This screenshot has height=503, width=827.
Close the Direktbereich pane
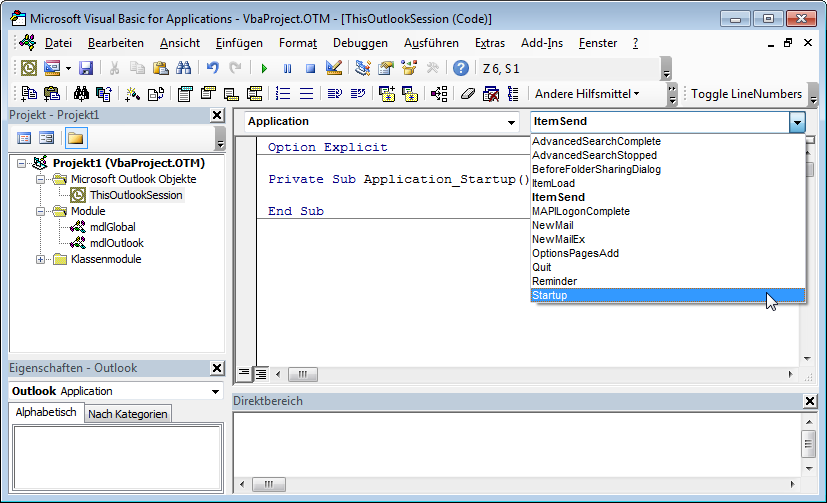tap(810, 401)
